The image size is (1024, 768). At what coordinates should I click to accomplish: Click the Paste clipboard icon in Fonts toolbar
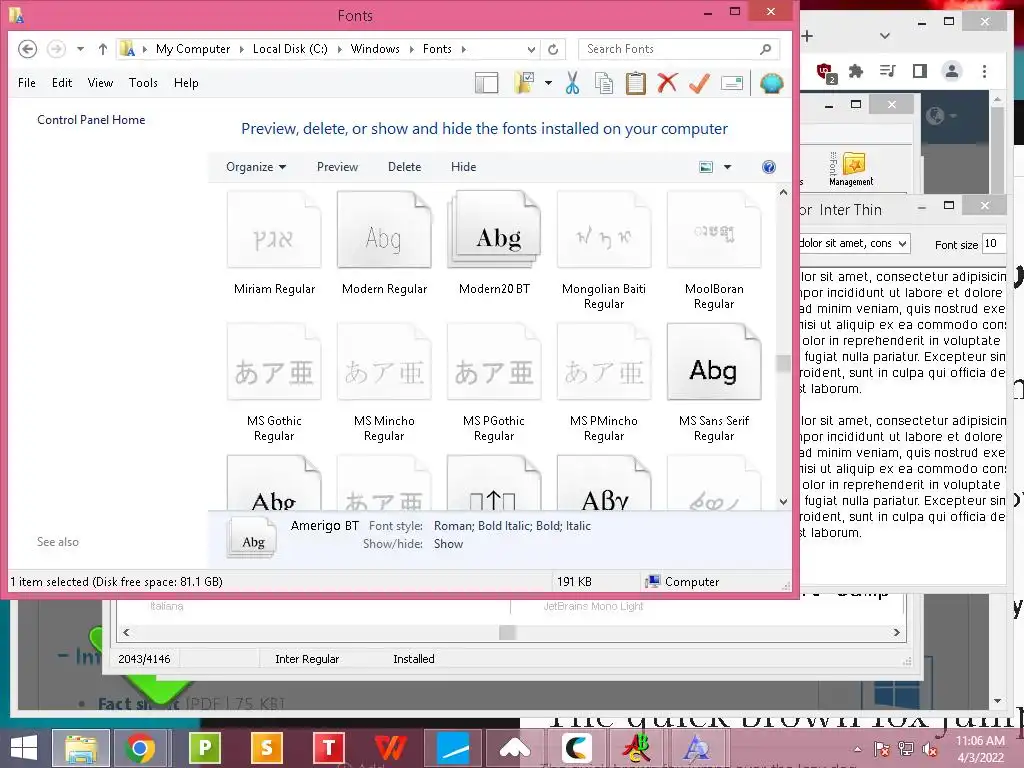(x=635, y=84)
